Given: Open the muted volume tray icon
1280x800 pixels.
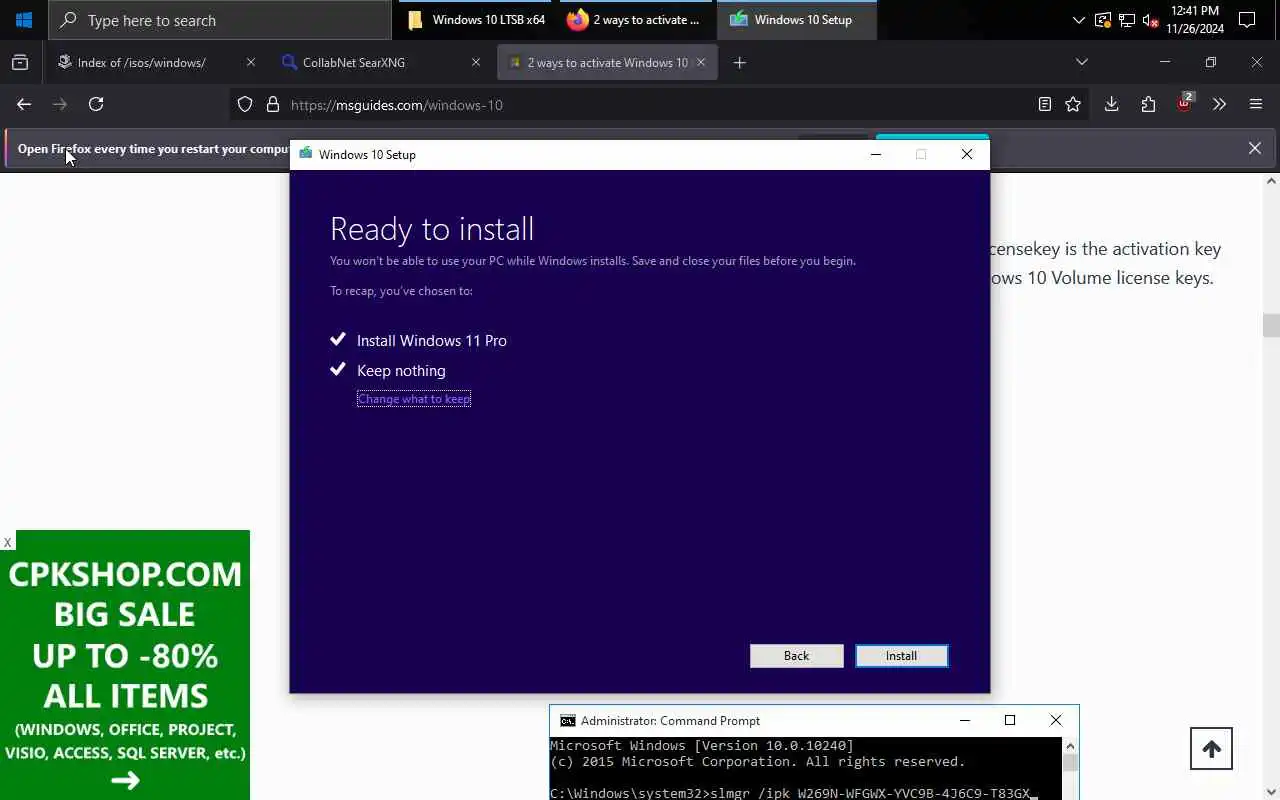Looking at the screenshot, I should click(1150, 20).
